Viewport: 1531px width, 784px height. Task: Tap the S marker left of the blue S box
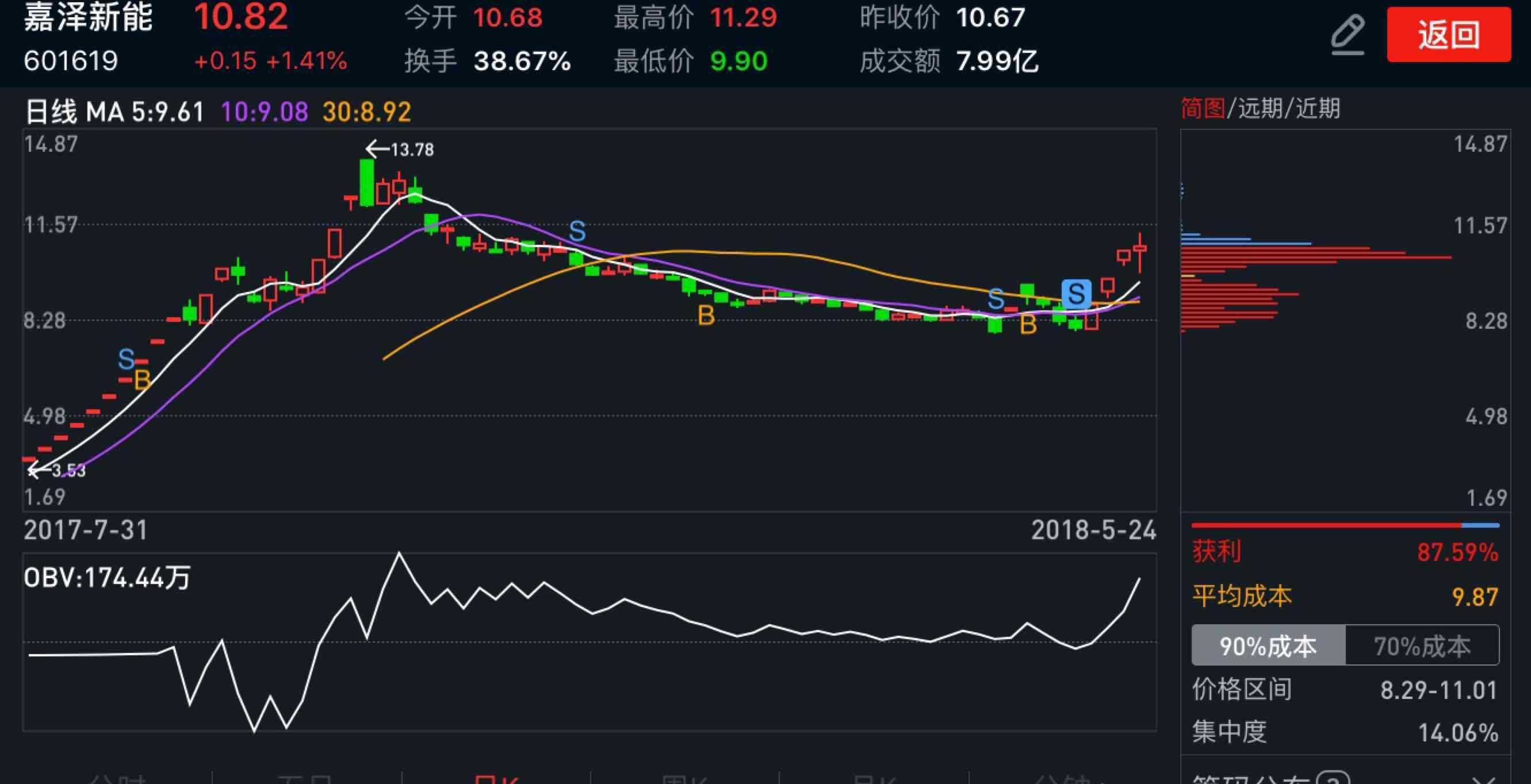pyautogui.click(x=996, y=299)
